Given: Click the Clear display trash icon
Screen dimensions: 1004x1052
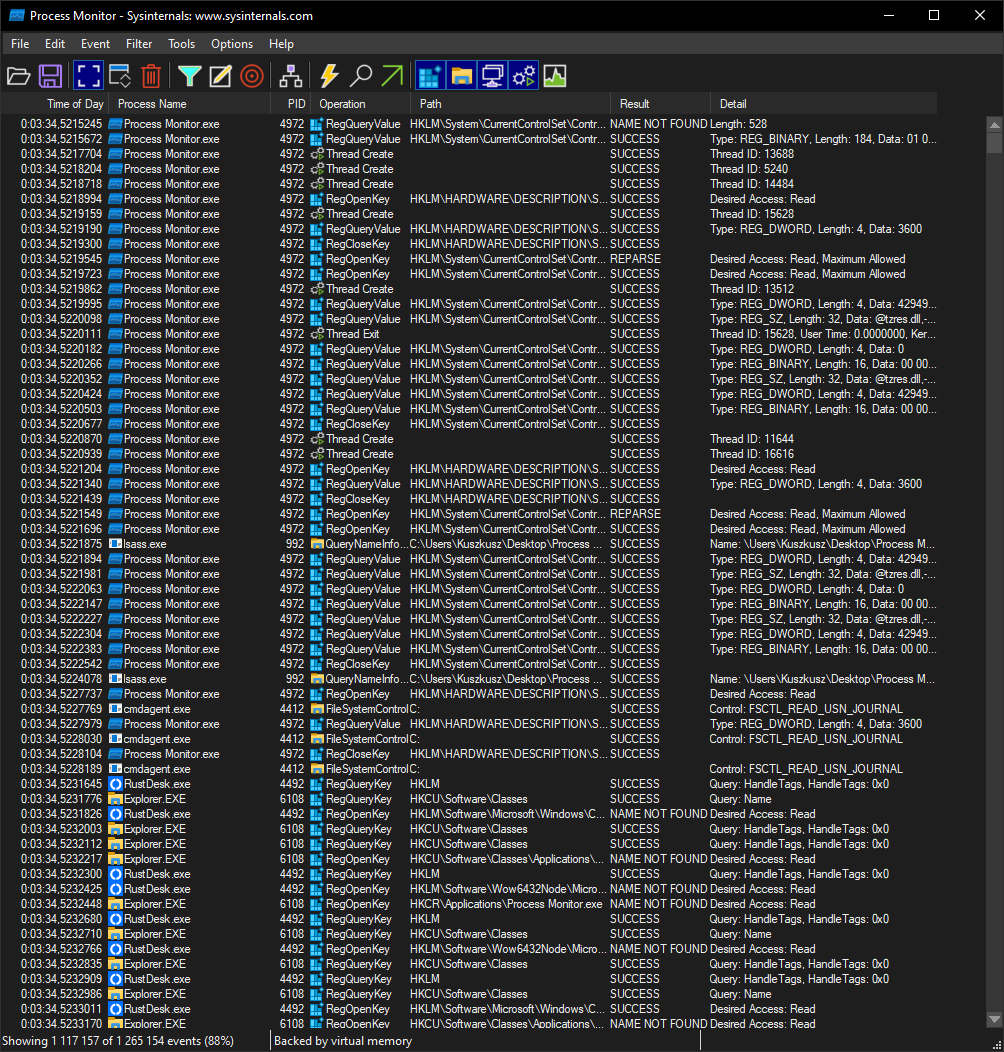Looking at the screenshot, I should [x=152, y=76].
